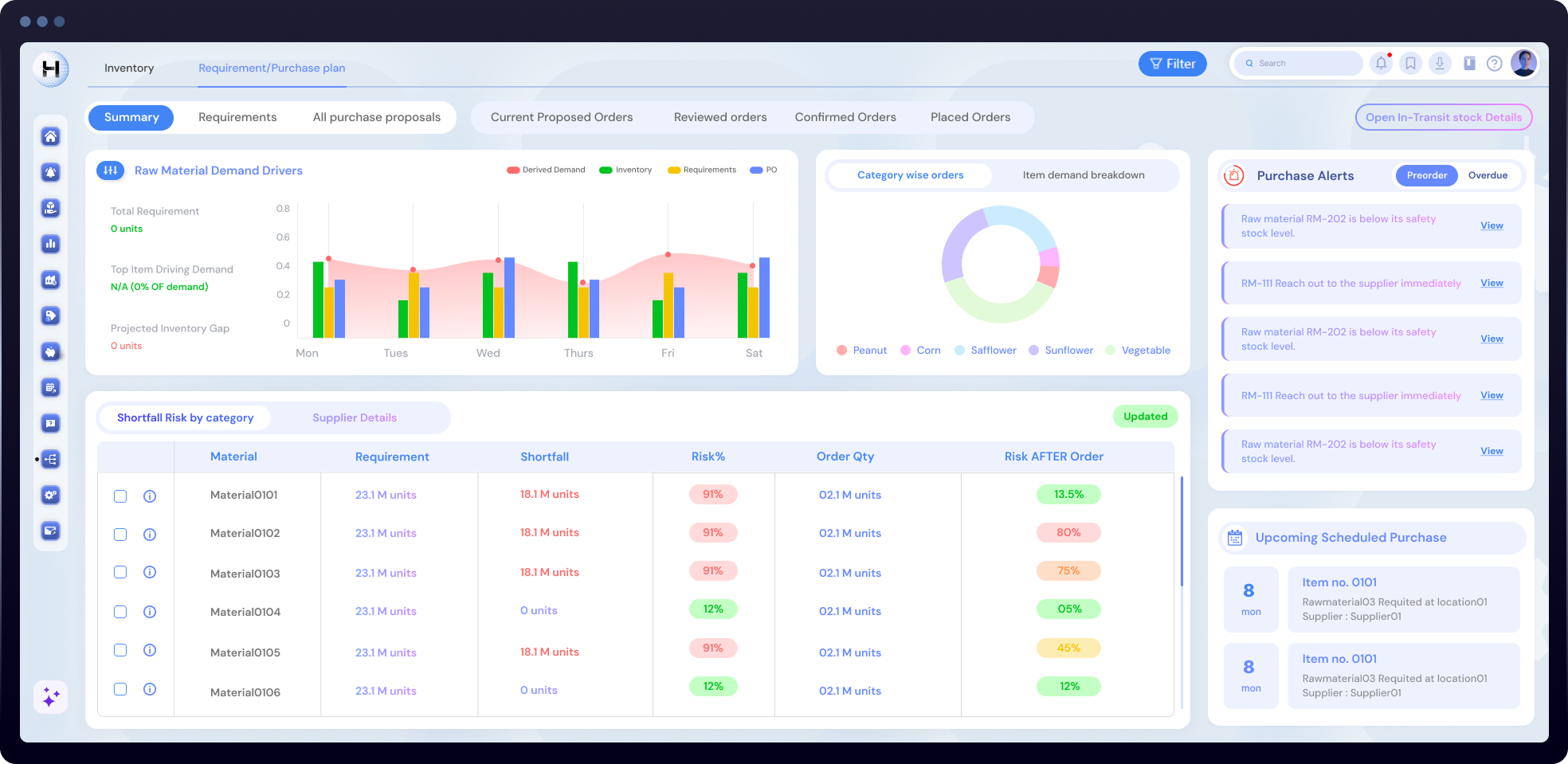
Task: Open the Raw Material Demand Drivers filter icon
Action: coord(111,170)
